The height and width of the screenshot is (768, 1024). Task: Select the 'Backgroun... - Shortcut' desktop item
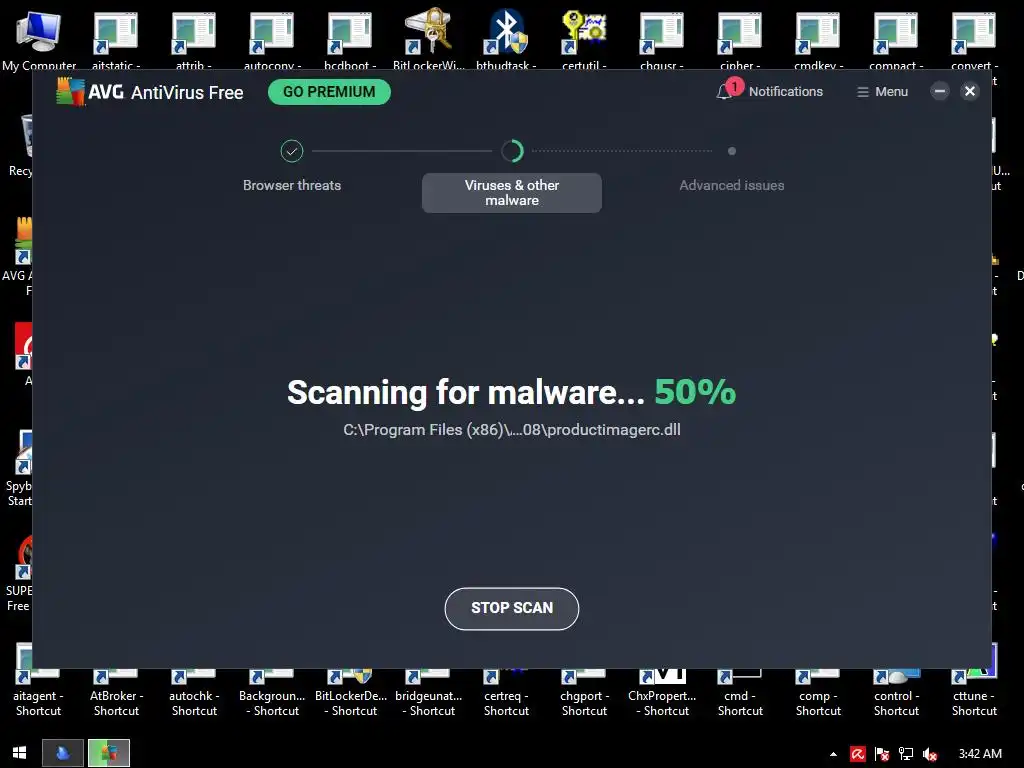[x=272, y=692]
